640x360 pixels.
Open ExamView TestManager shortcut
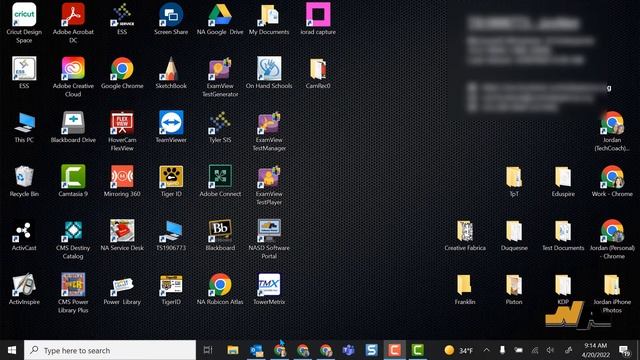[269, 131]
